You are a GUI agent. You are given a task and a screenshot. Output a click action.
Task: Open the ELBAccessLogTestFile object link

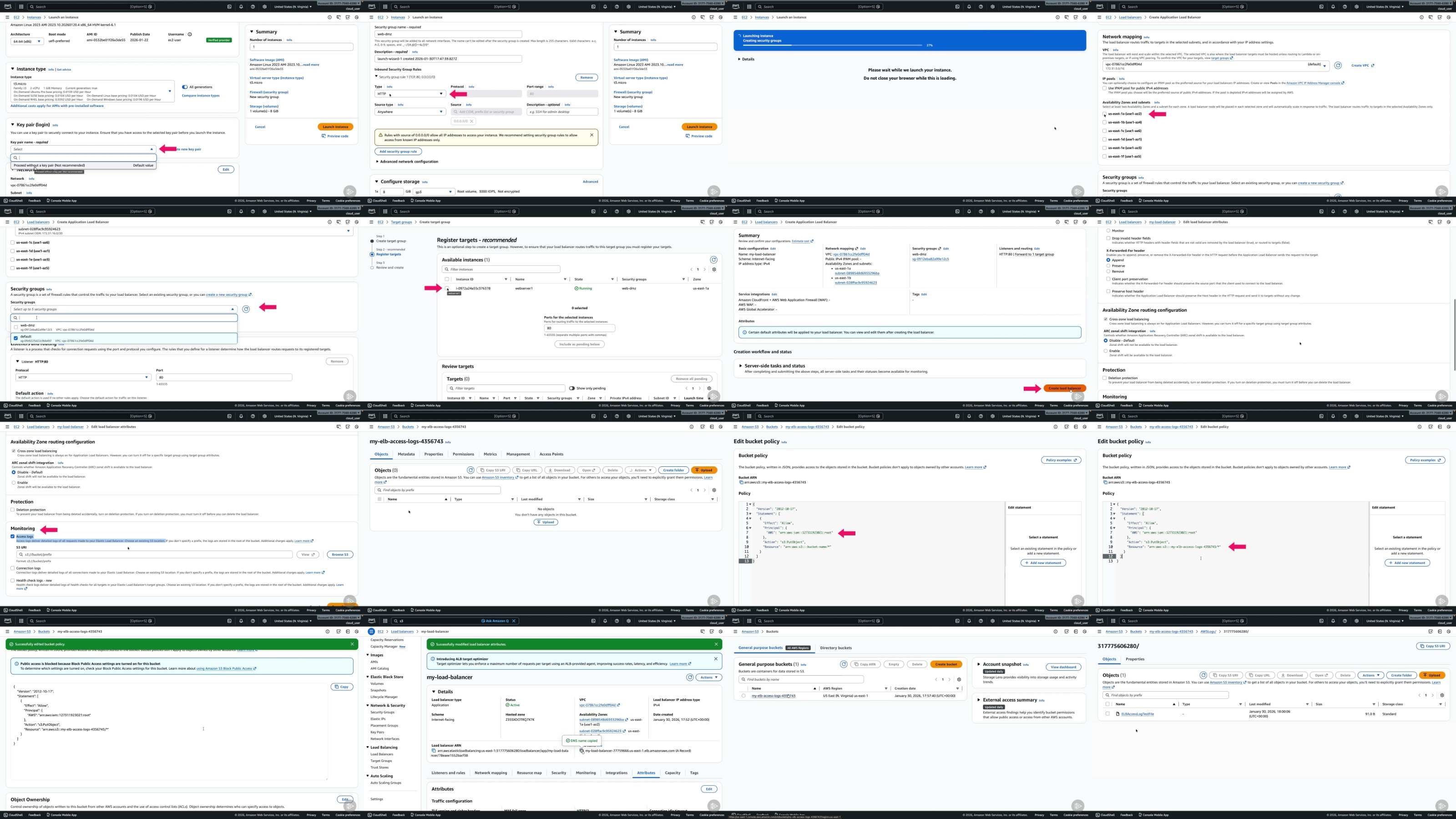[1137, 714]
